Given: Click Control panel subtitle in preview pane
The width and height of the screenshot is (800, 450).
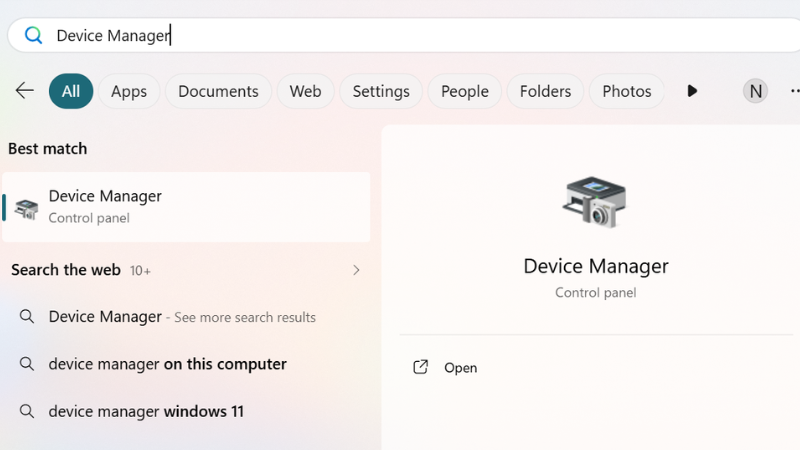Looking at the screenshot, I should coord(595,292).
